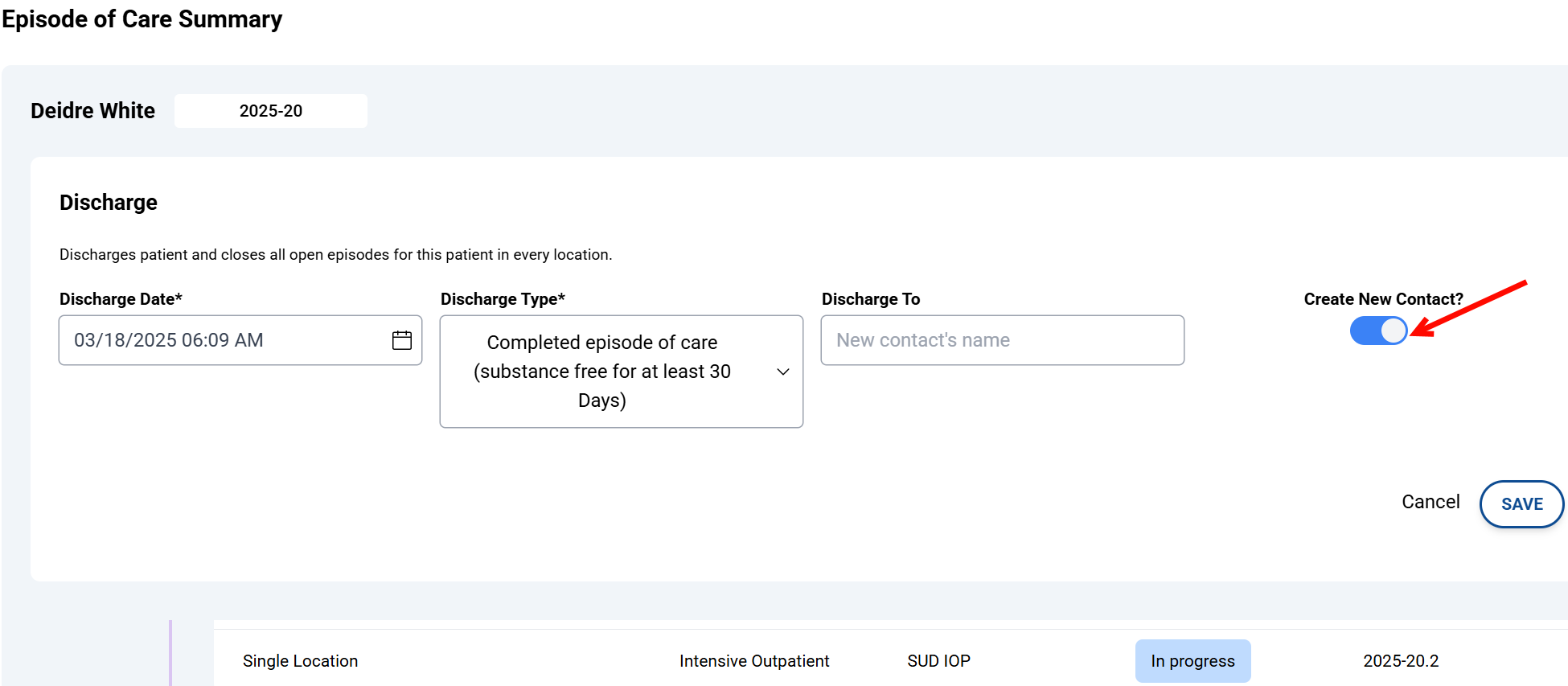The height and width of the screenshot is (686, 1568).
Task: Open episode 2025-20.2 identifier
Action: pos(1401,661)
